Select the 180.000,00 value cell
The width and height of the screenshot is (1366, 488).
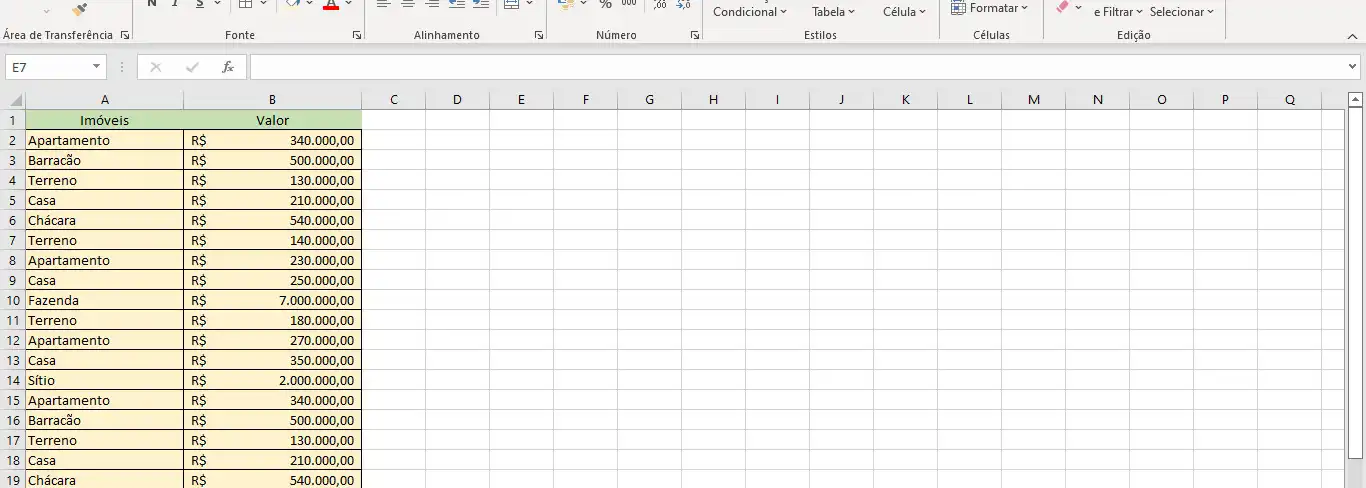(272, 320)
